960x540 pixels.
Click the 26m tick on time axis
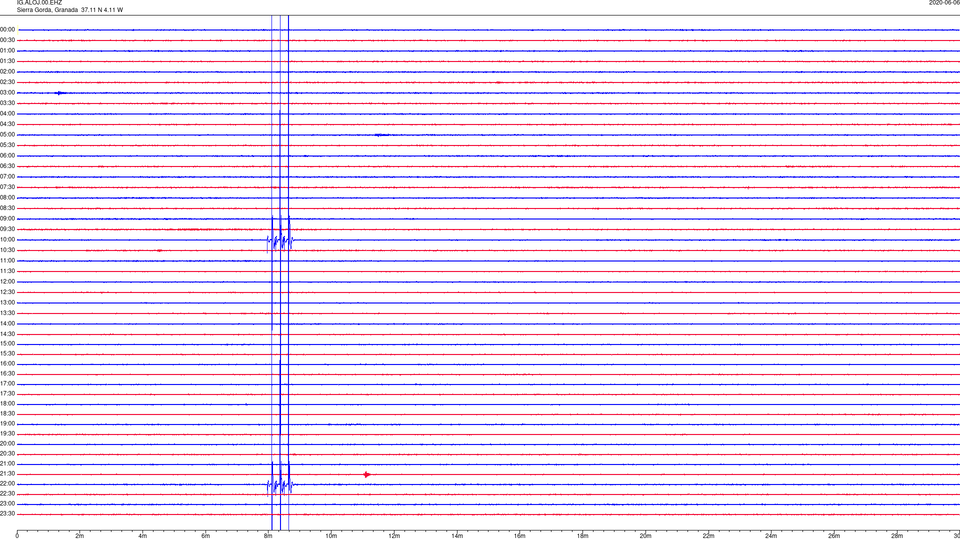coord(834,536)
